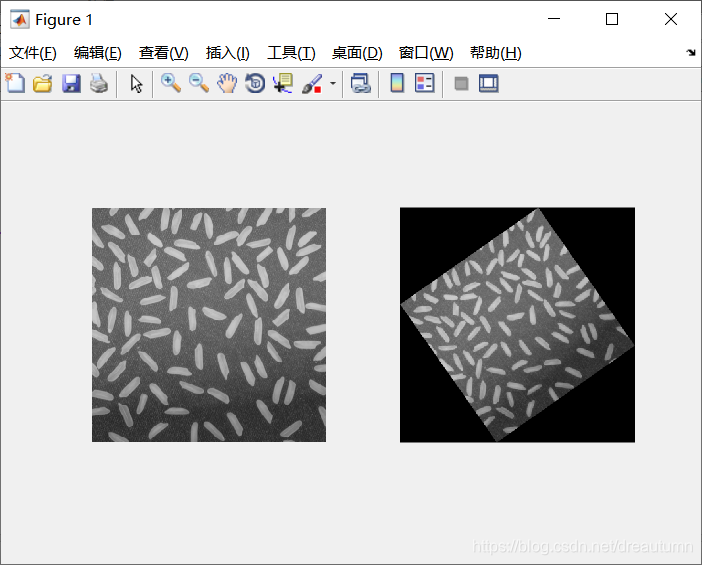This screenshot has width=702, height=565.
Task: Open the 文件(F) menu
Action: (33, 53)
